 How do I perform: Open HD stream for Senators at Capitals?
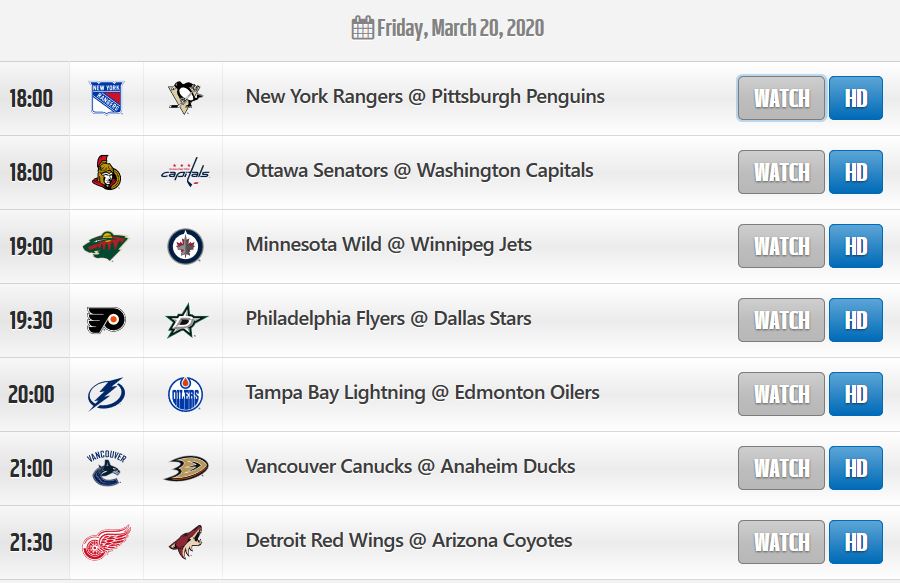856,172
